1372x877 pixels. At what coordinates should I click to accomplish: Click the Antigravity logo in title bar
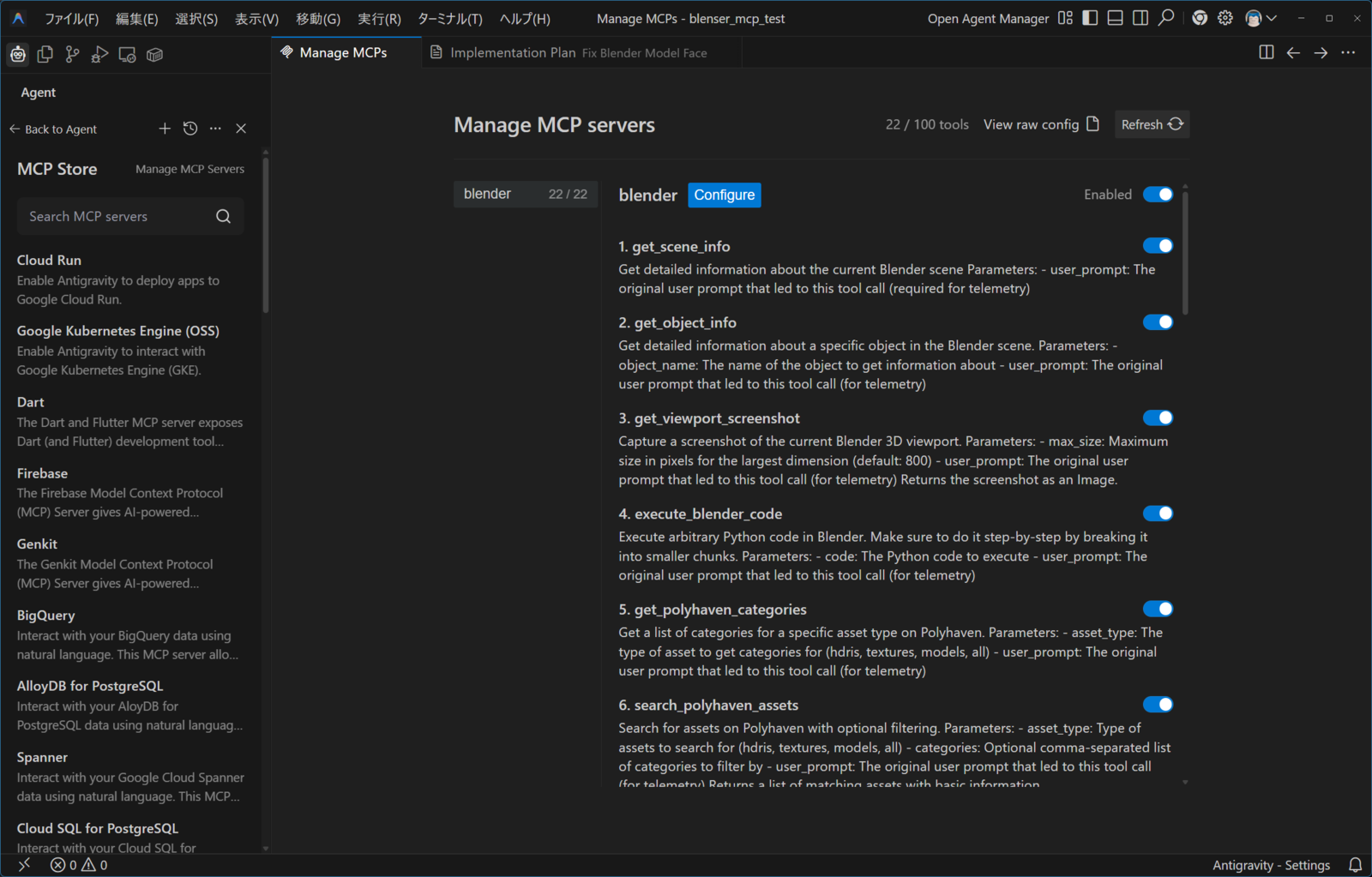[18, 18]
